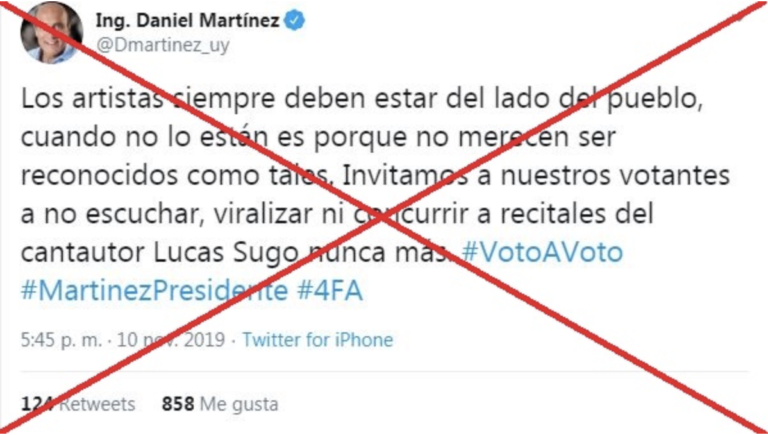
Task: Click the blue verified badge checkmark
Action: pos(295,21)
